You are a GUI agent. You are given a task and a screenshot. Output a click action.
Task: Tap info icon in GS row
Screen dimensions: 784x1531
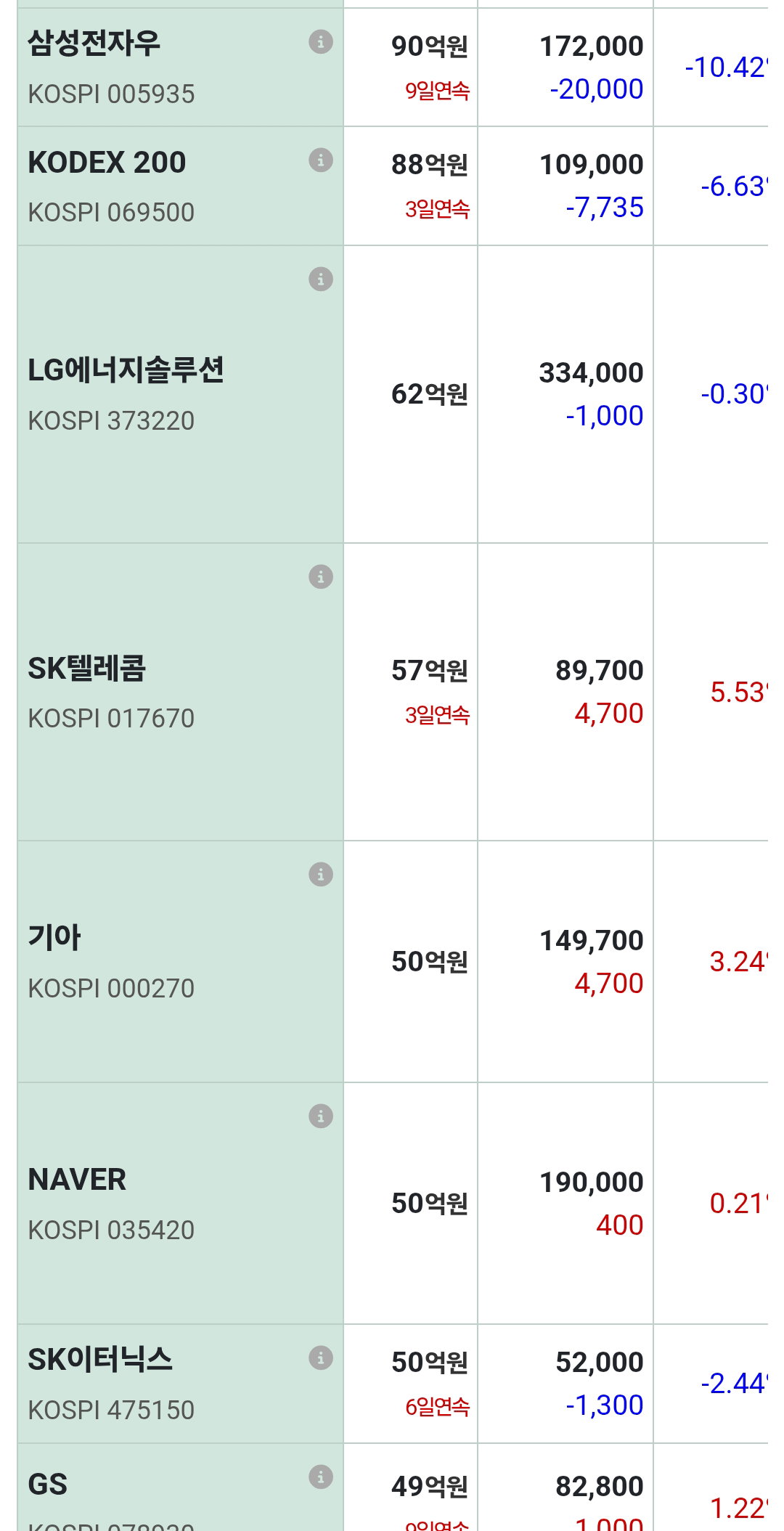point(321,1477)
